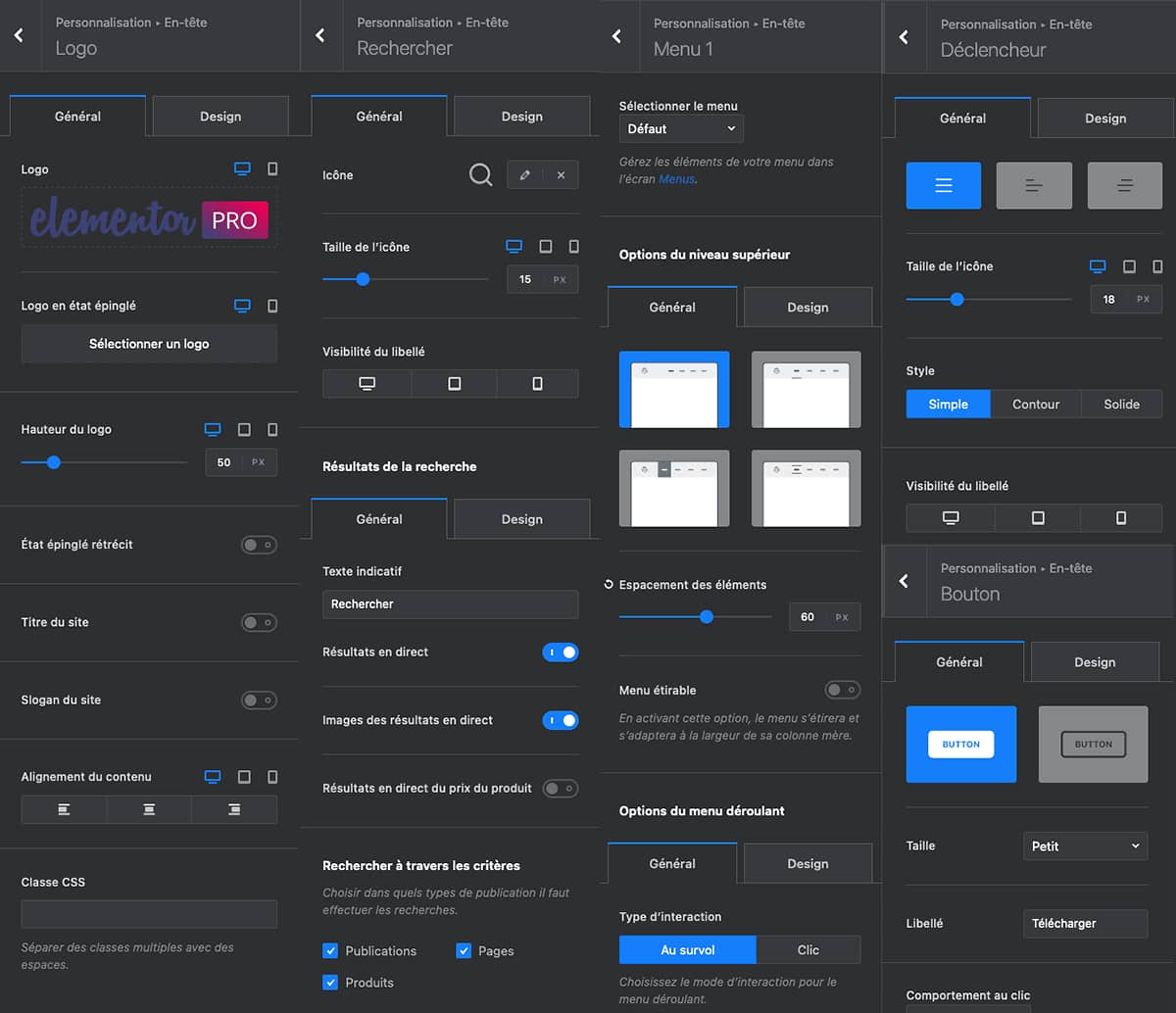Choose the first hamburger trigger icon style
Screen dimensions: 1176x1013
[x=944, y=185]
